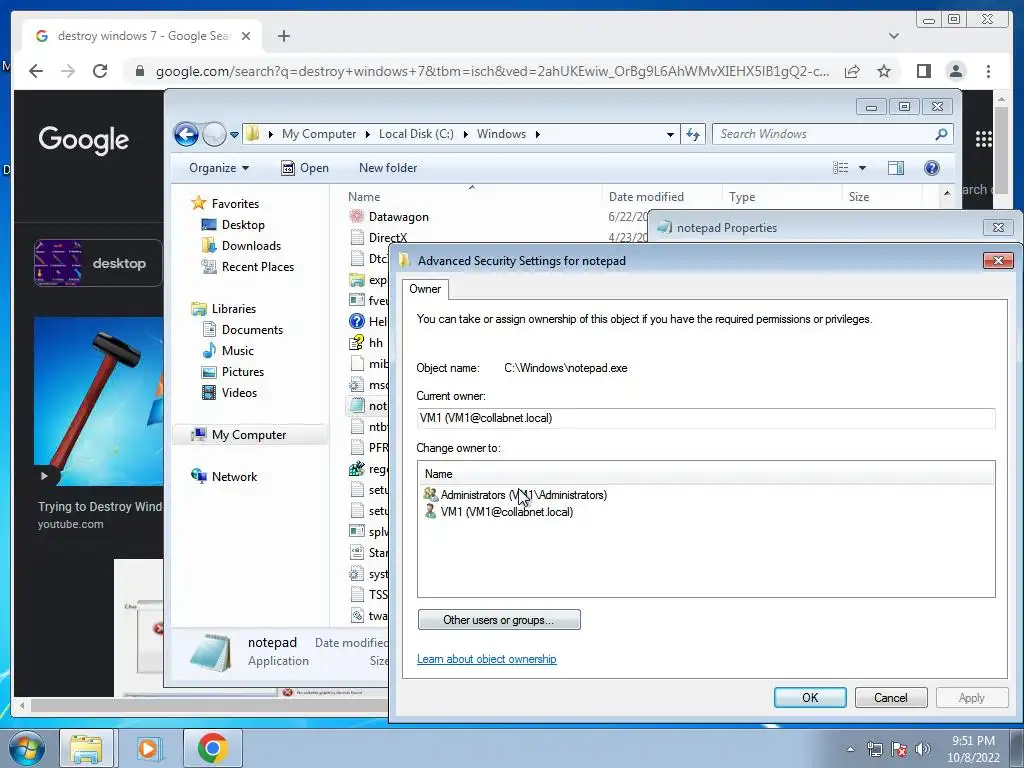Viewport: 1024px width, 768px height.
Task: Open Windows Explorer from taskbar
Action: point(86,748)
